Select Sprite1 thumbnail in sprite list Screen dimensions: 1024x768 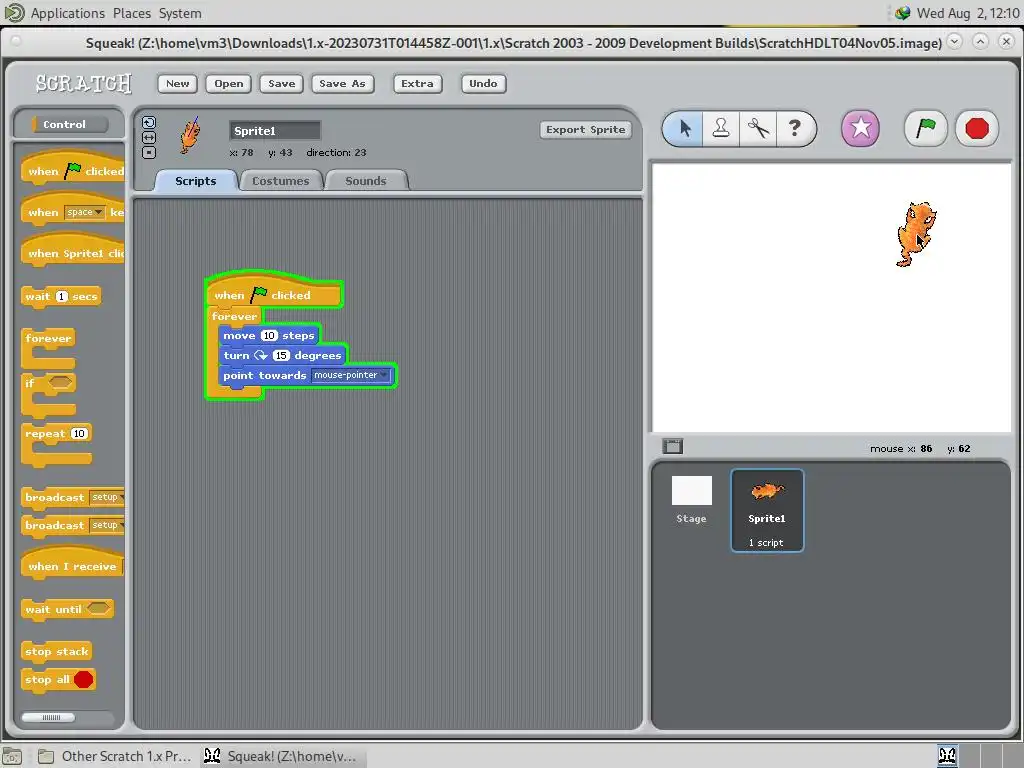(767, 511)
